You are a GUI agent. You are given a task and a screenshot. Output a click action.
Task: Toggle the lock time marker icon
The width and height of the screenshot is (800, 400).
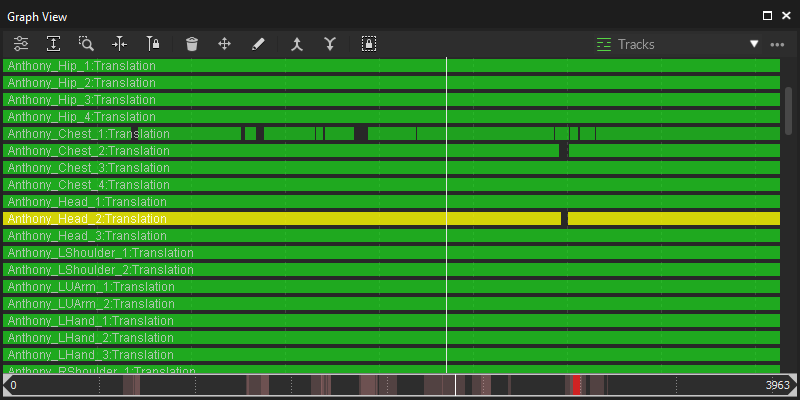(153, 44)
